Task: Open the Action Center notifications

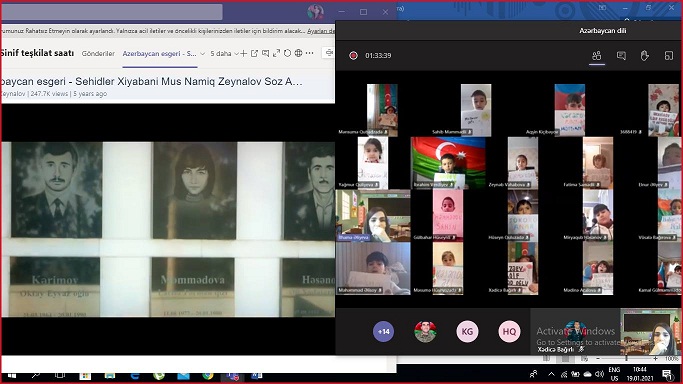Action: click(x=667, y=374)
